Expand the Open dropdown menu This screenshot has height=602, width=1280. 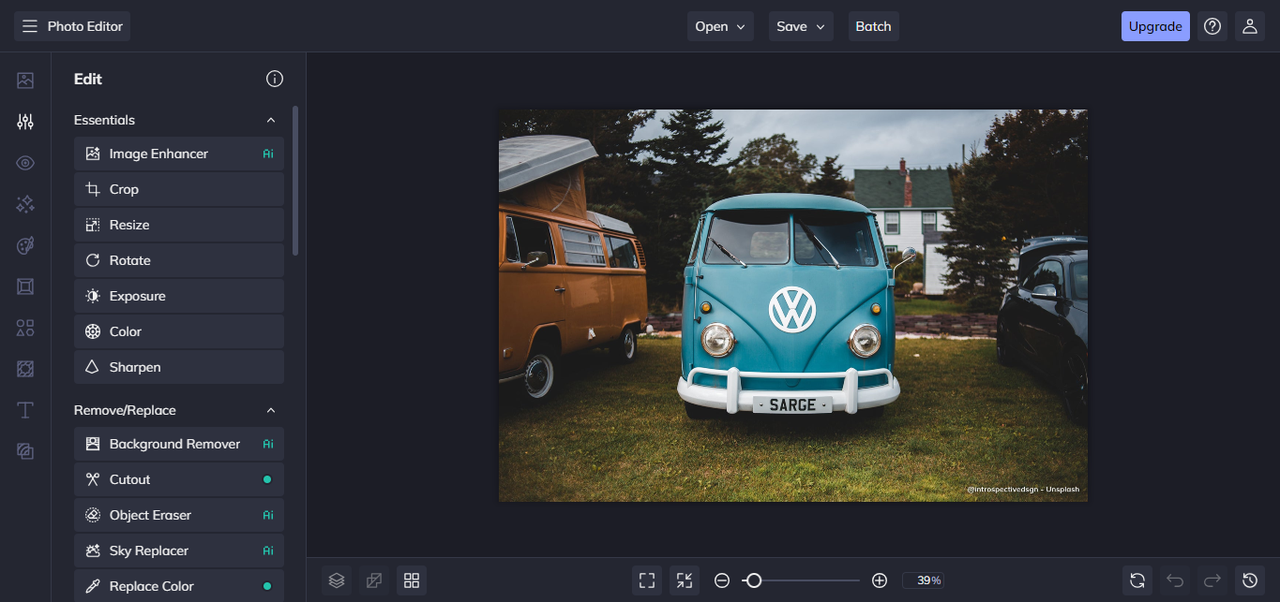tap(720, 27)
